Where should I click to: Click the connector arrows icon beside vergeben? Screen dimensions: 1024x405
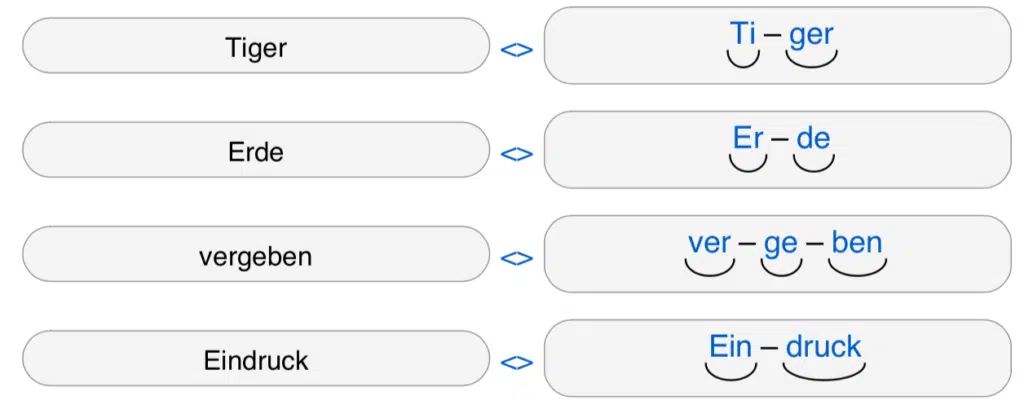[516, 258]
